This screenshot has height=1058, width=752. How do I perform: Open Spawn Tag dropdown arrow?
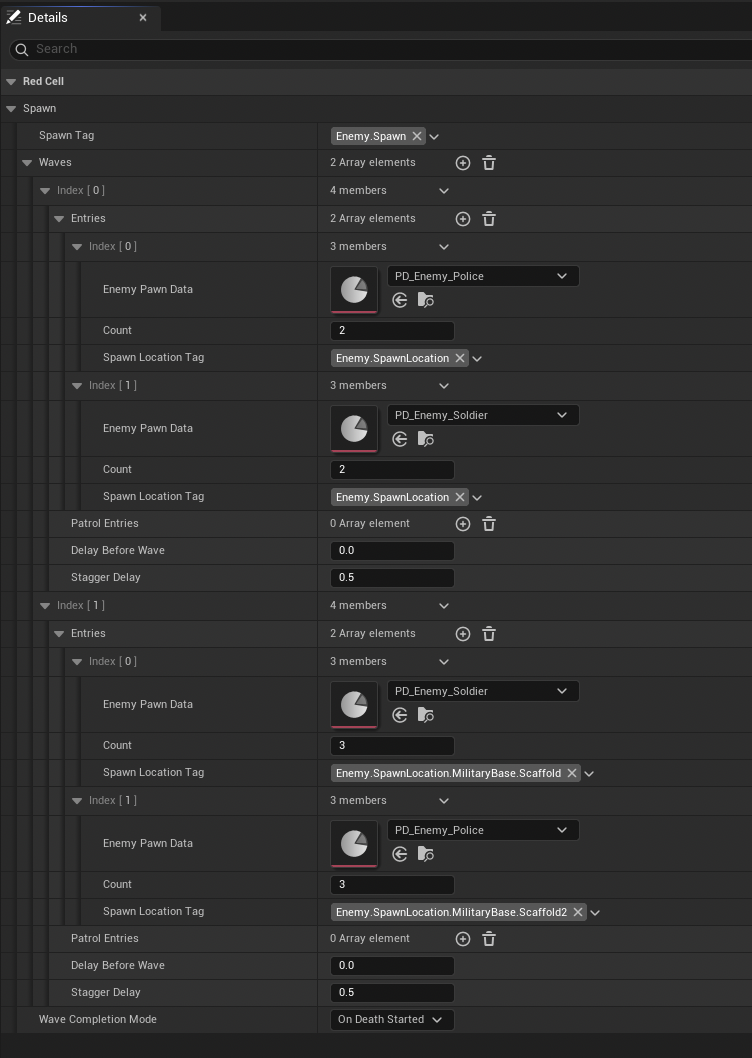[x=434, y=136]
